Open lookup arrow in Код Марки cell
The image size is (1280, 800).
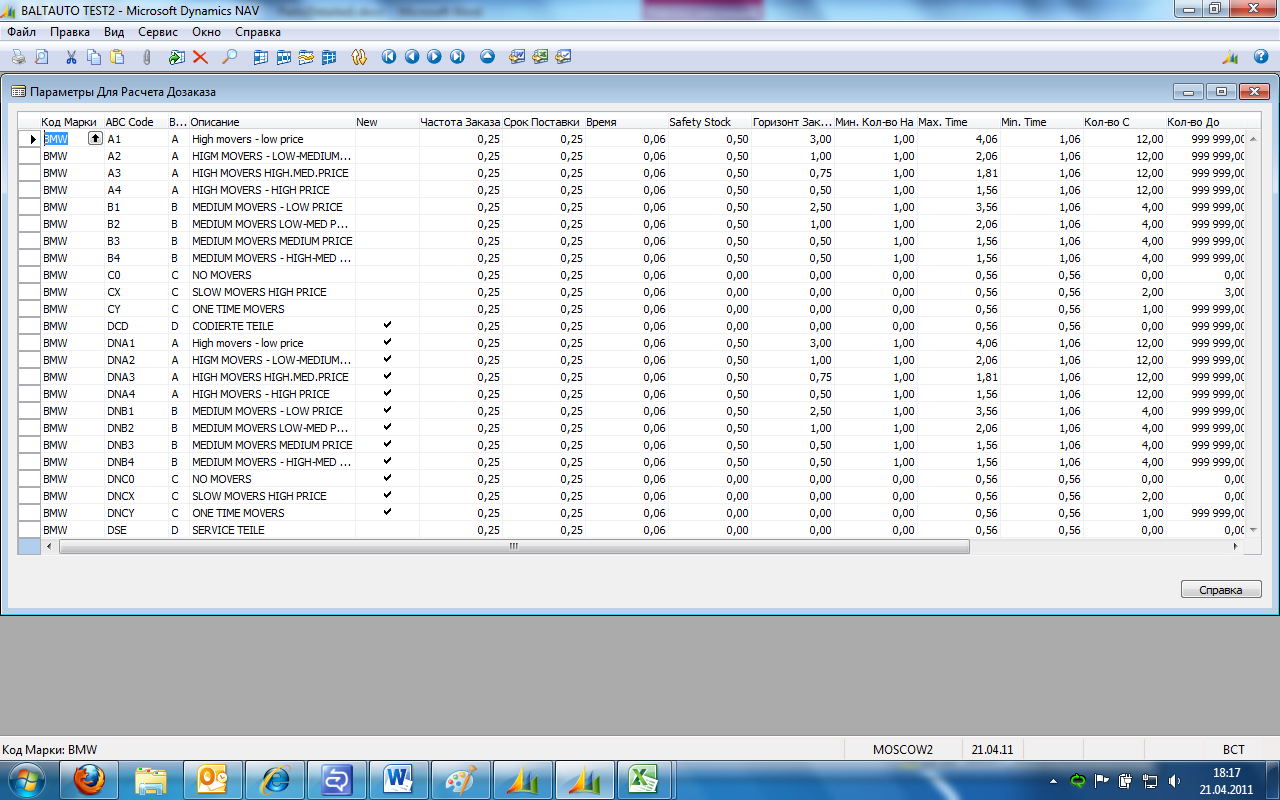[96, 139]
